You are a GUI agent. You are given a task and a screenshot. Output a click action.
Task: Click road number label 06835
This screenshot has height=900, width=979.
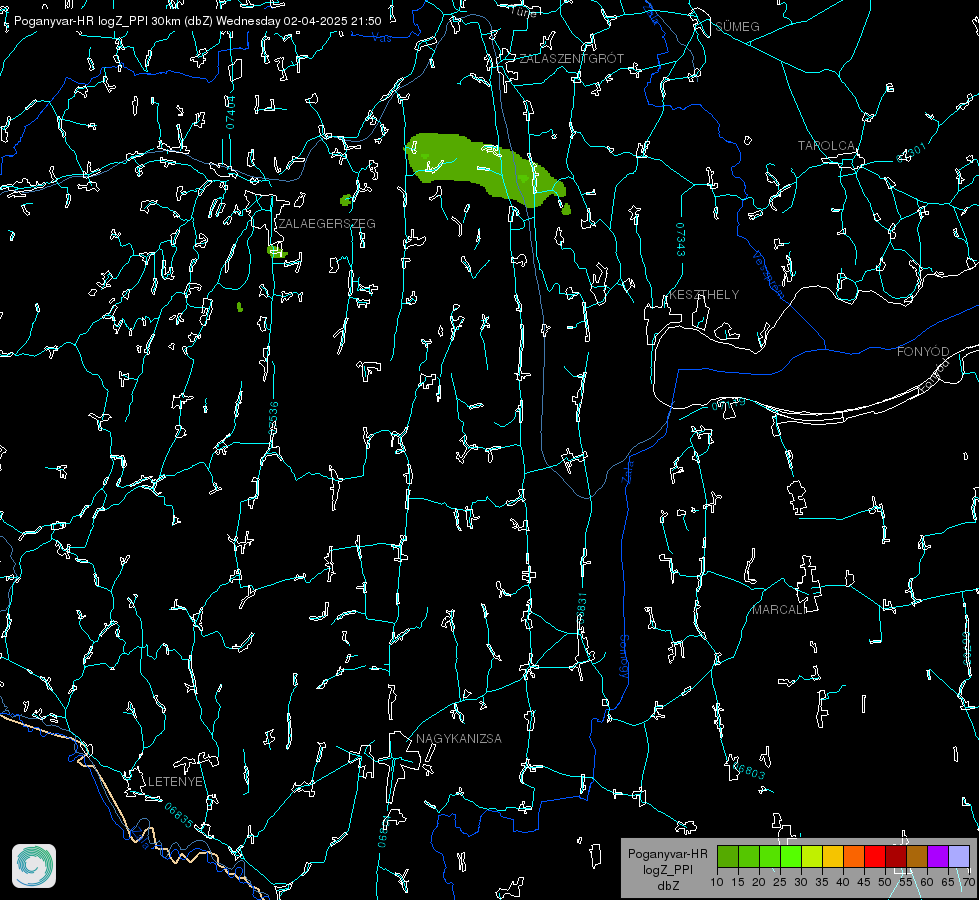click(x=179, y=815)
